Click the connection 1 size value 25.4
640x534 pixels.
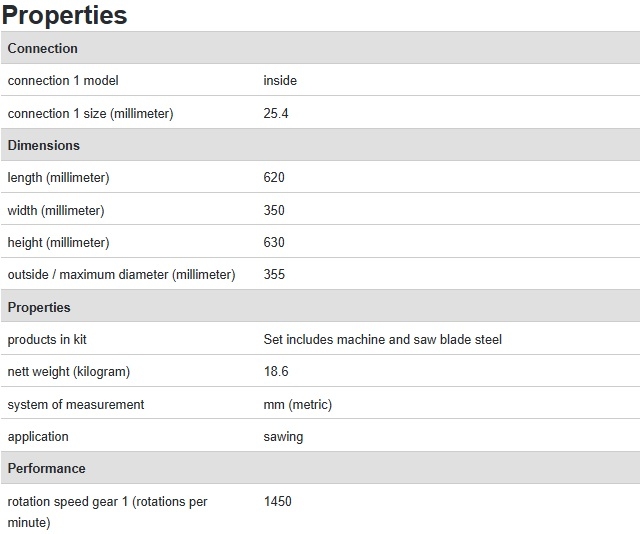tap(276, 113)
